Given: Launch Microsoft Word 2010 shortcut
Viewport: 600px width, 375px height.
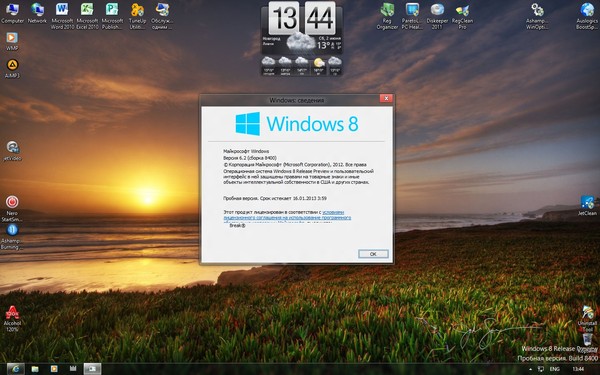Looking at the screenshot, I should (62, 16).
